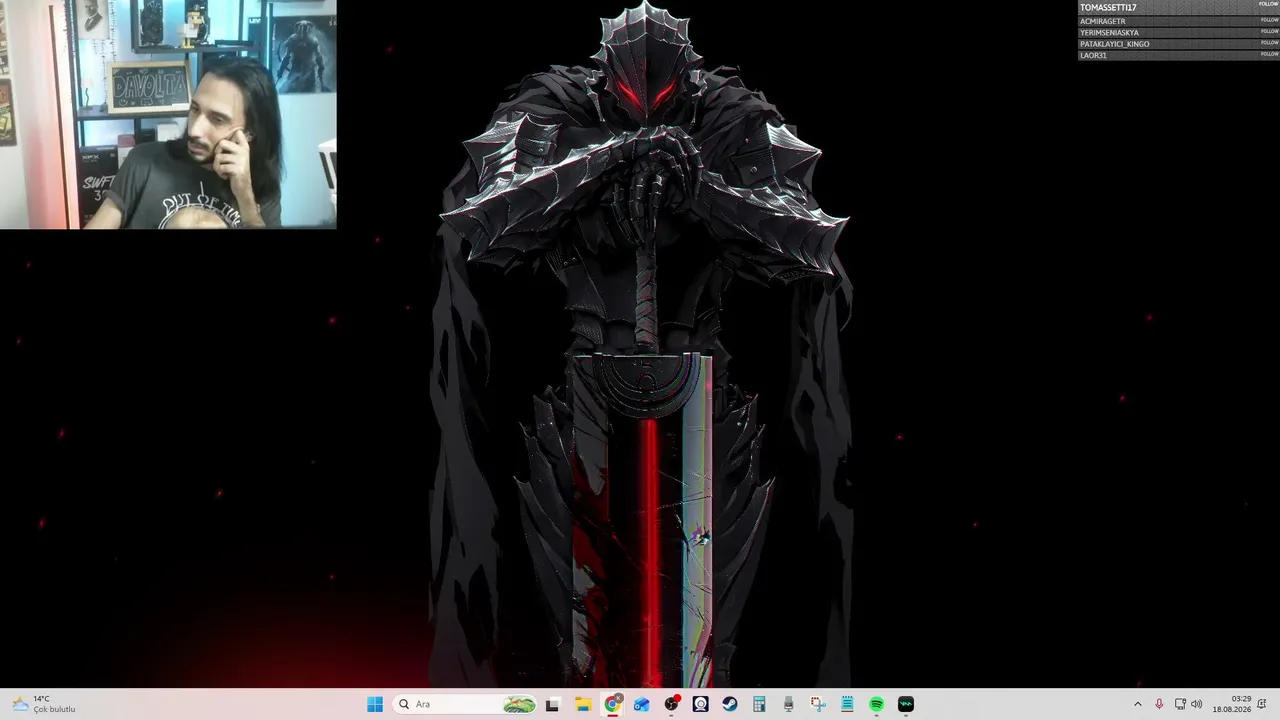Open File Explorer from the taskbar

pyautogui.click(x=583, y=704)
